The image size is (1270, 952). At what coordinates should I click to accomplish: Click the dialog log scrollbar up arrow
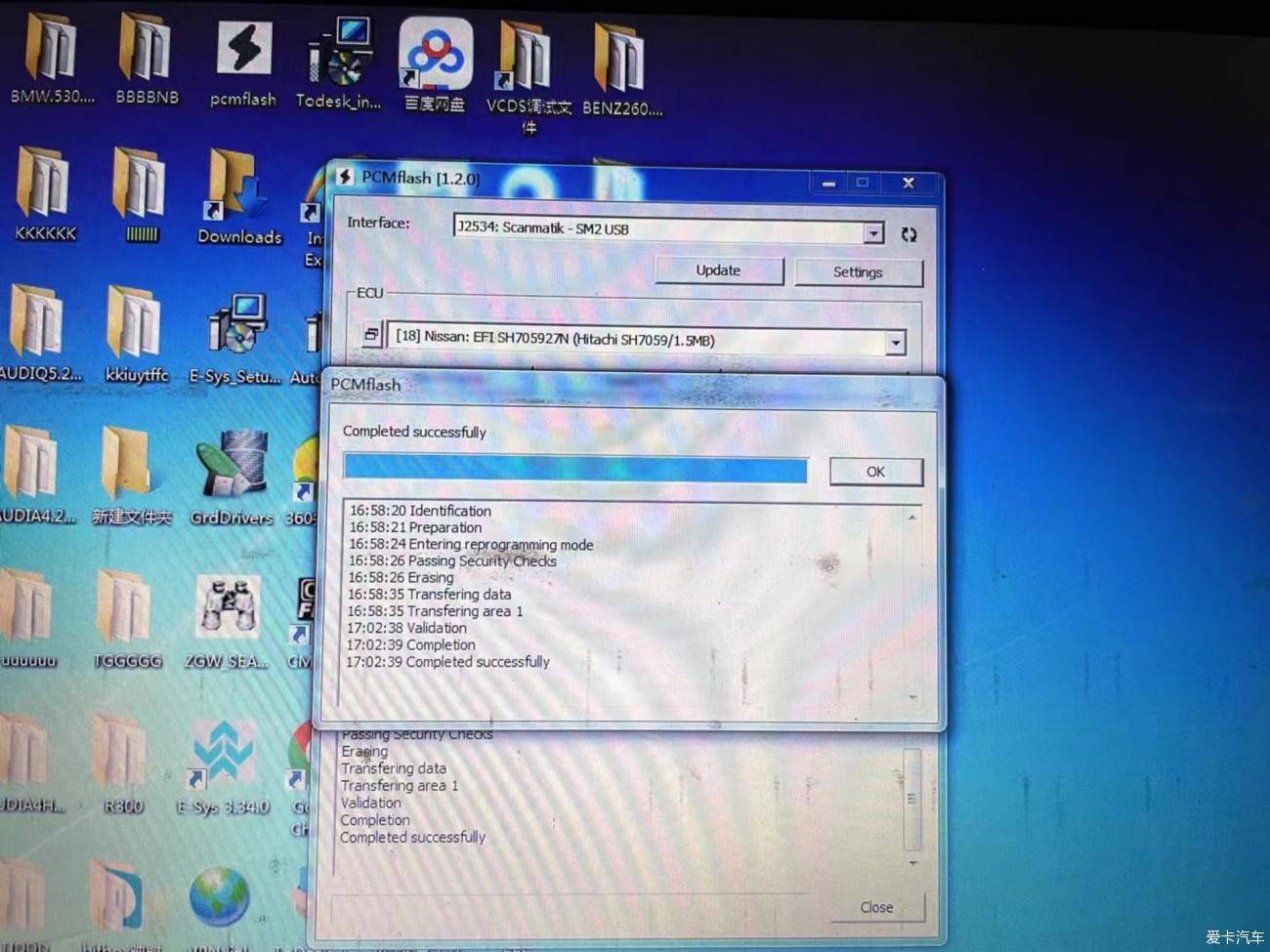(x=912, y=517)
